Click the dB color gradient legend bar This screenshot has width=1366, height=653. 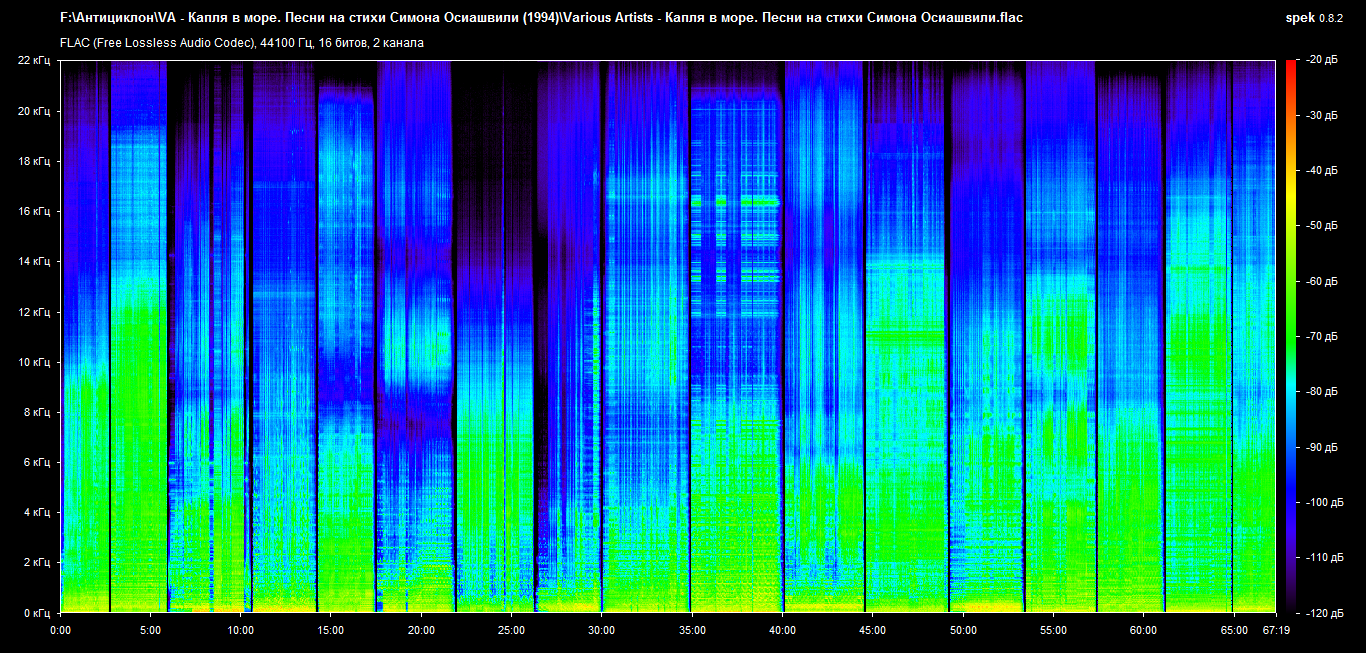[x=1291, y=336]
